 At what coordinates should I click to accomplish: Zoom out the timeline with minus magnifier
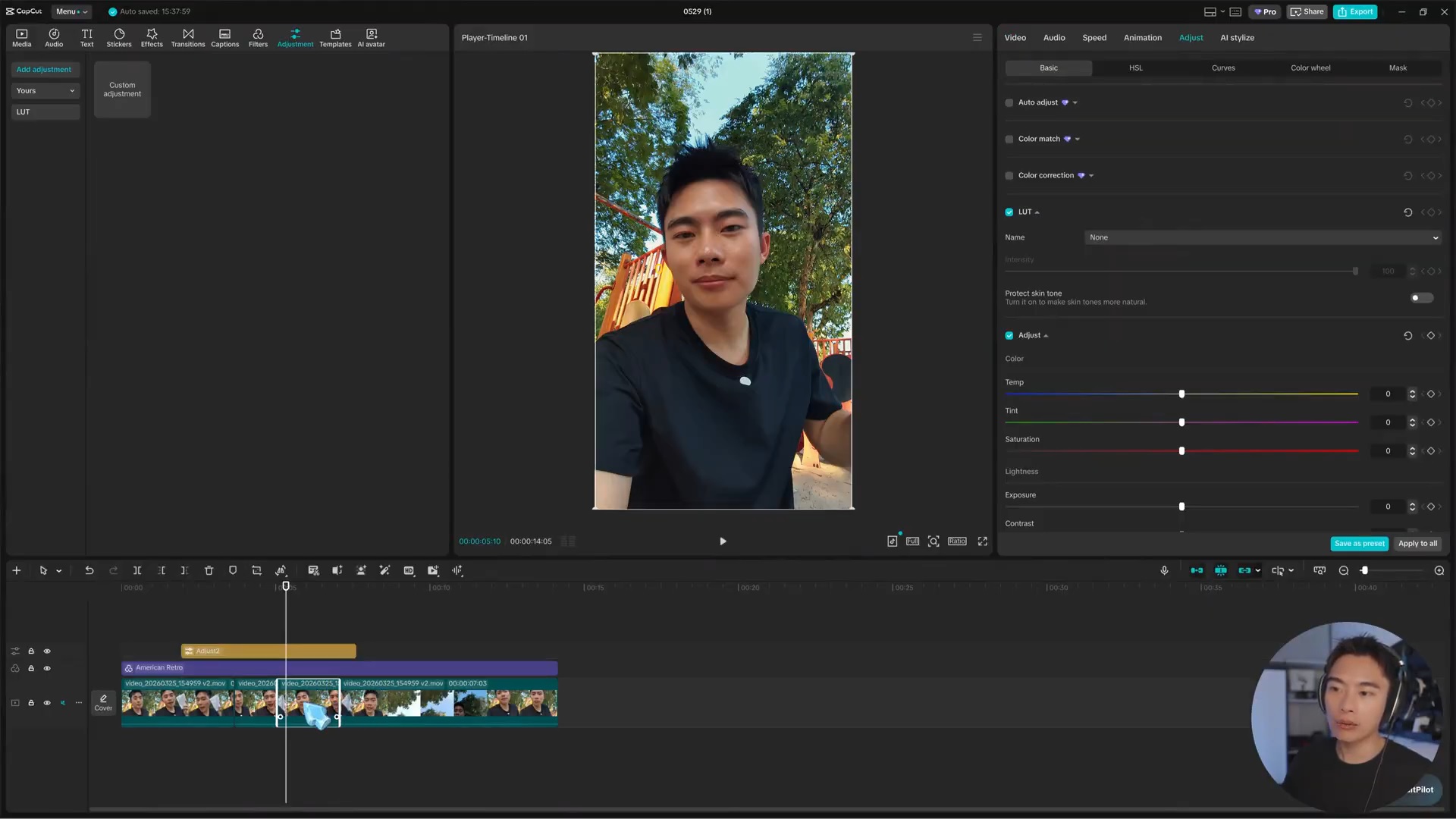click(1344, 570)
